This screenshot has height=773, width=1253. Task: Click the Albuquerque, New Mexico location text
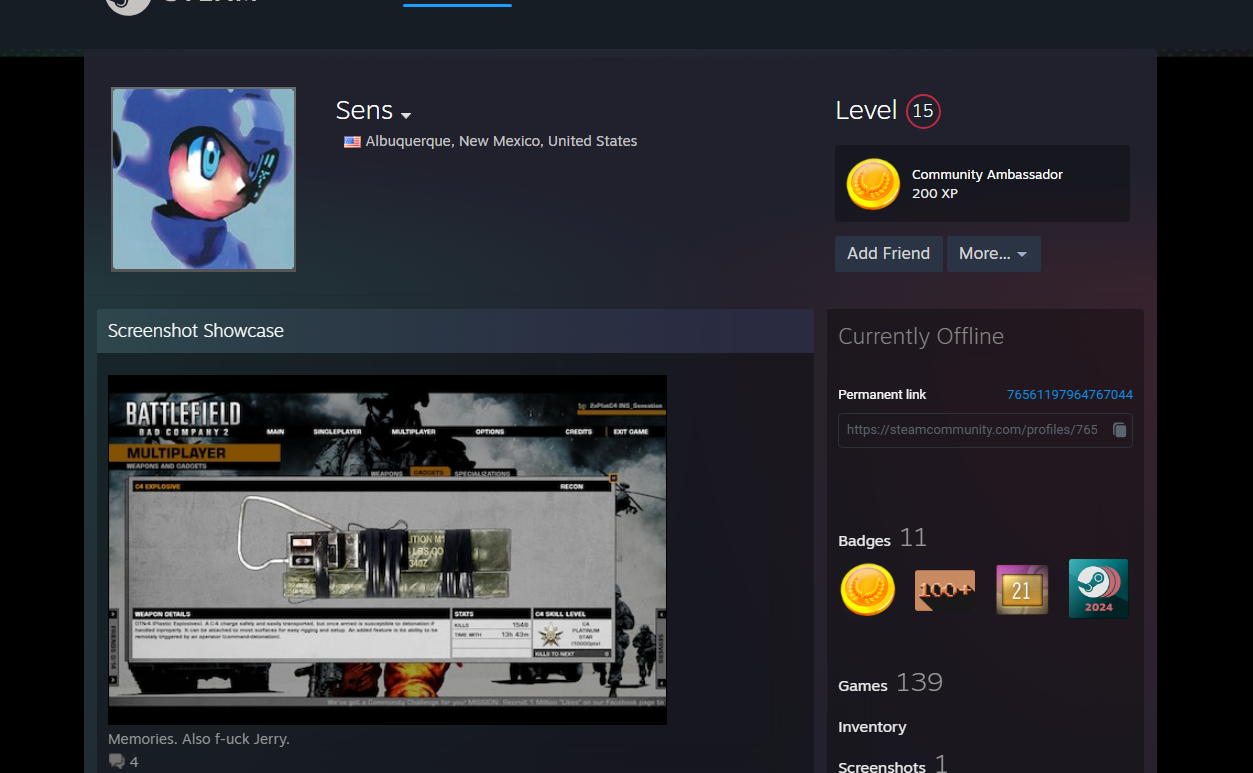tap(501, 142)
